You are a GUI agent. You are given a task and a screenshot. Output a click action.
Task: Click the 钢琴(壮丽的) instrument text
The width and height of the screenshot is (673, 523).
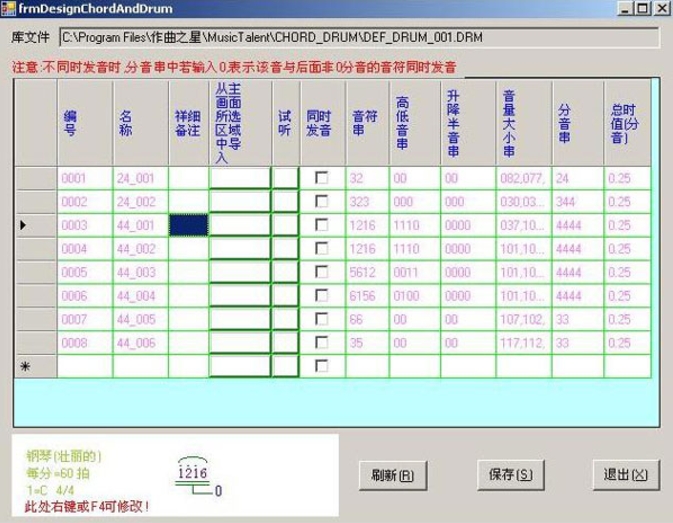coord(64,456)
